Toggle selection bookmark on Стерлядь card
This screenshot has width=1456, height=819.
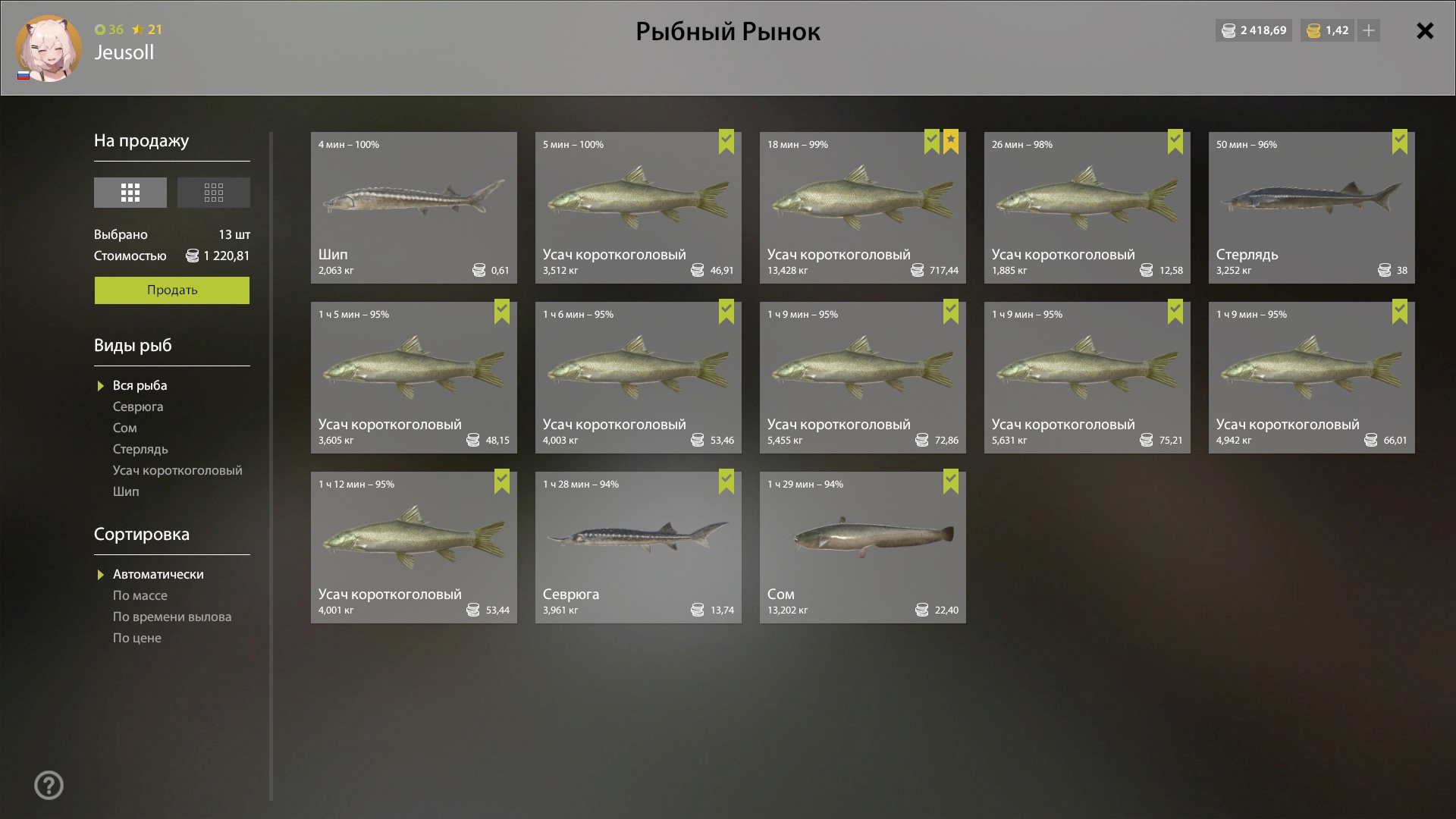coord(1400,142)
